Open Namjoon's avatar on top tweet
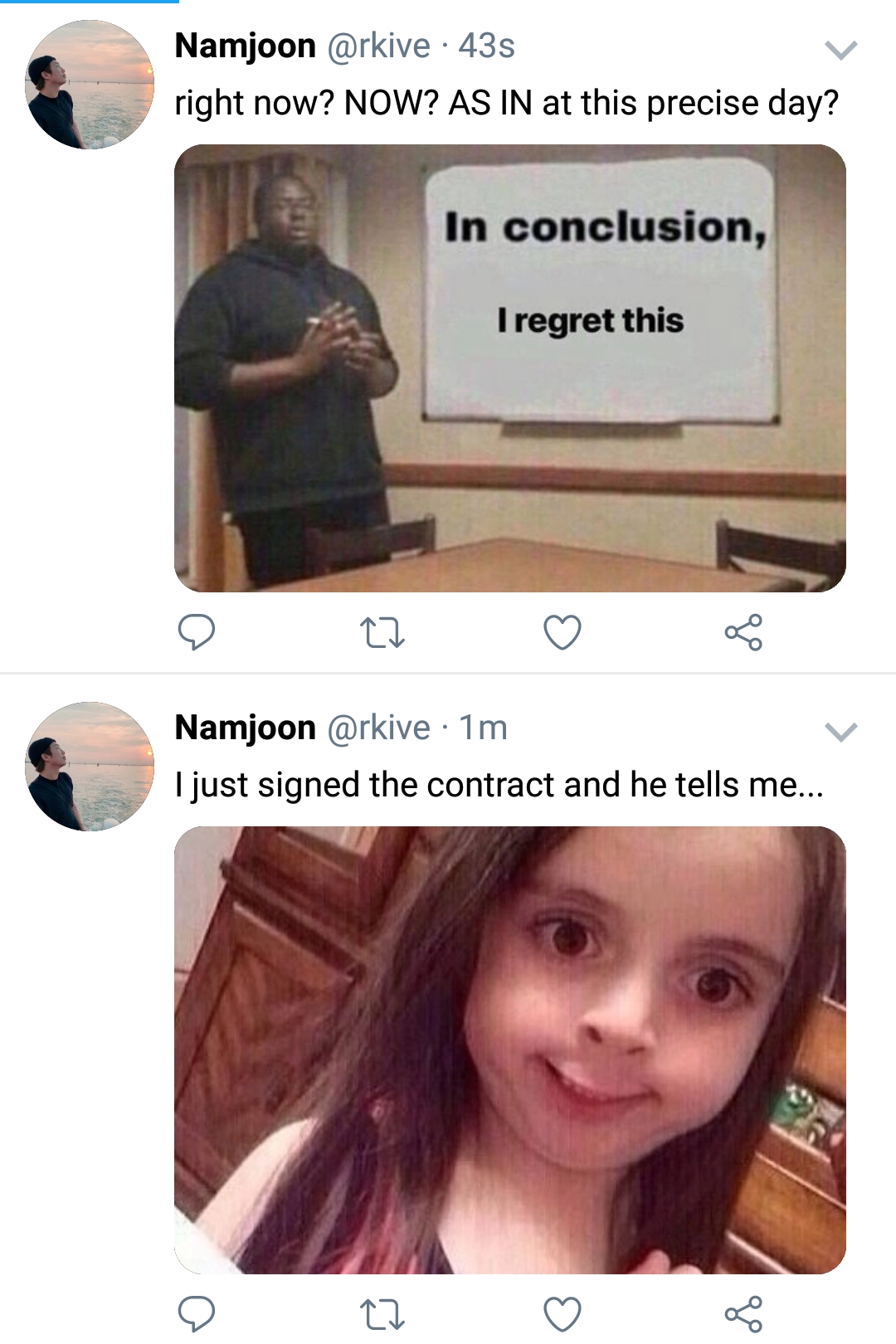 point(90,85)
